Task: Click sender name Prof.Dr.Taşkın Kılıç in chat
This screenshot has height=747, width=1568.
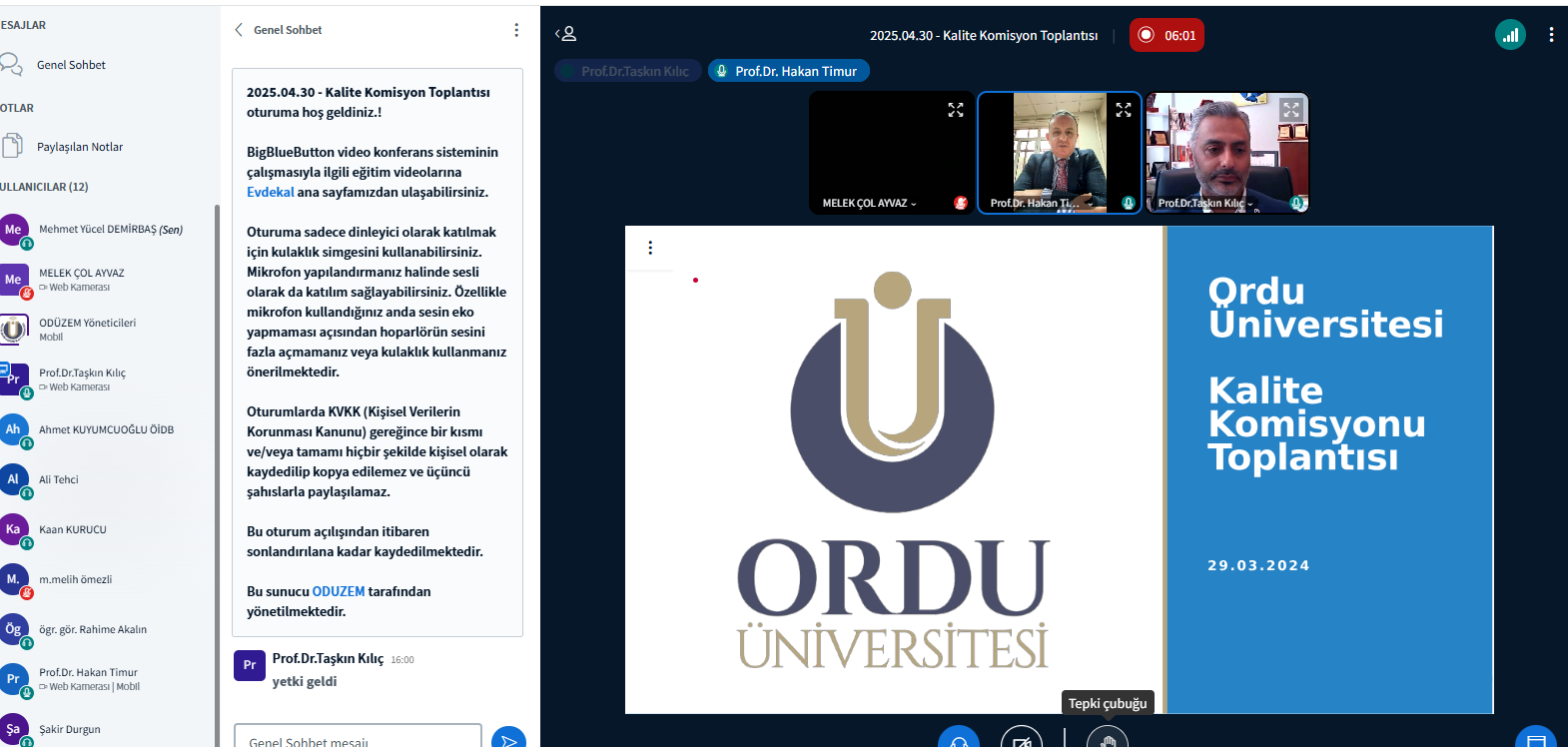Action: [x=328, y=658]
